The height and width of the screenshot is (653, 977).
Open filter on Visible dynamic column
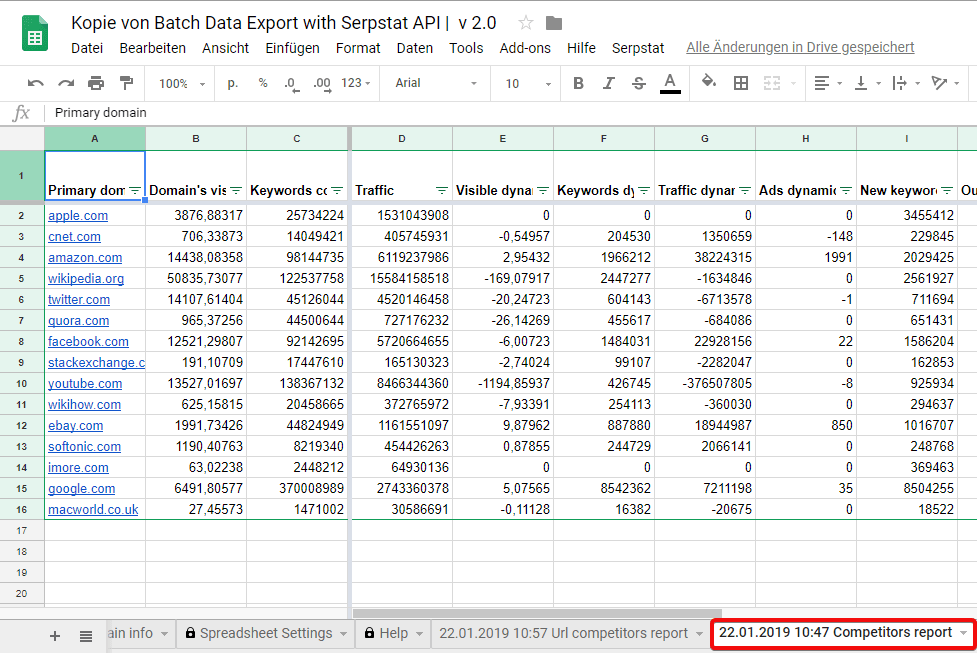pos(543,191)
